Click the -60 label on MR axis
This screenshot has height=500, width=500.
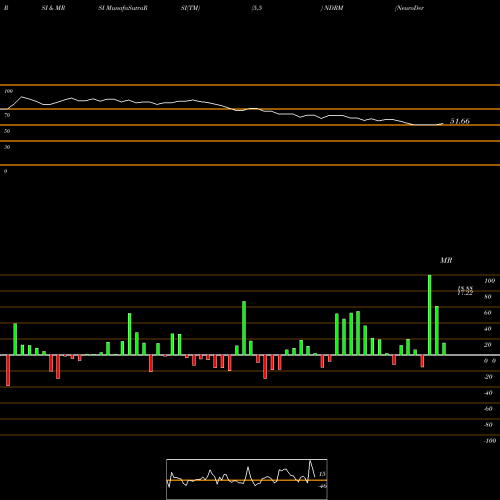pos(488,409)
